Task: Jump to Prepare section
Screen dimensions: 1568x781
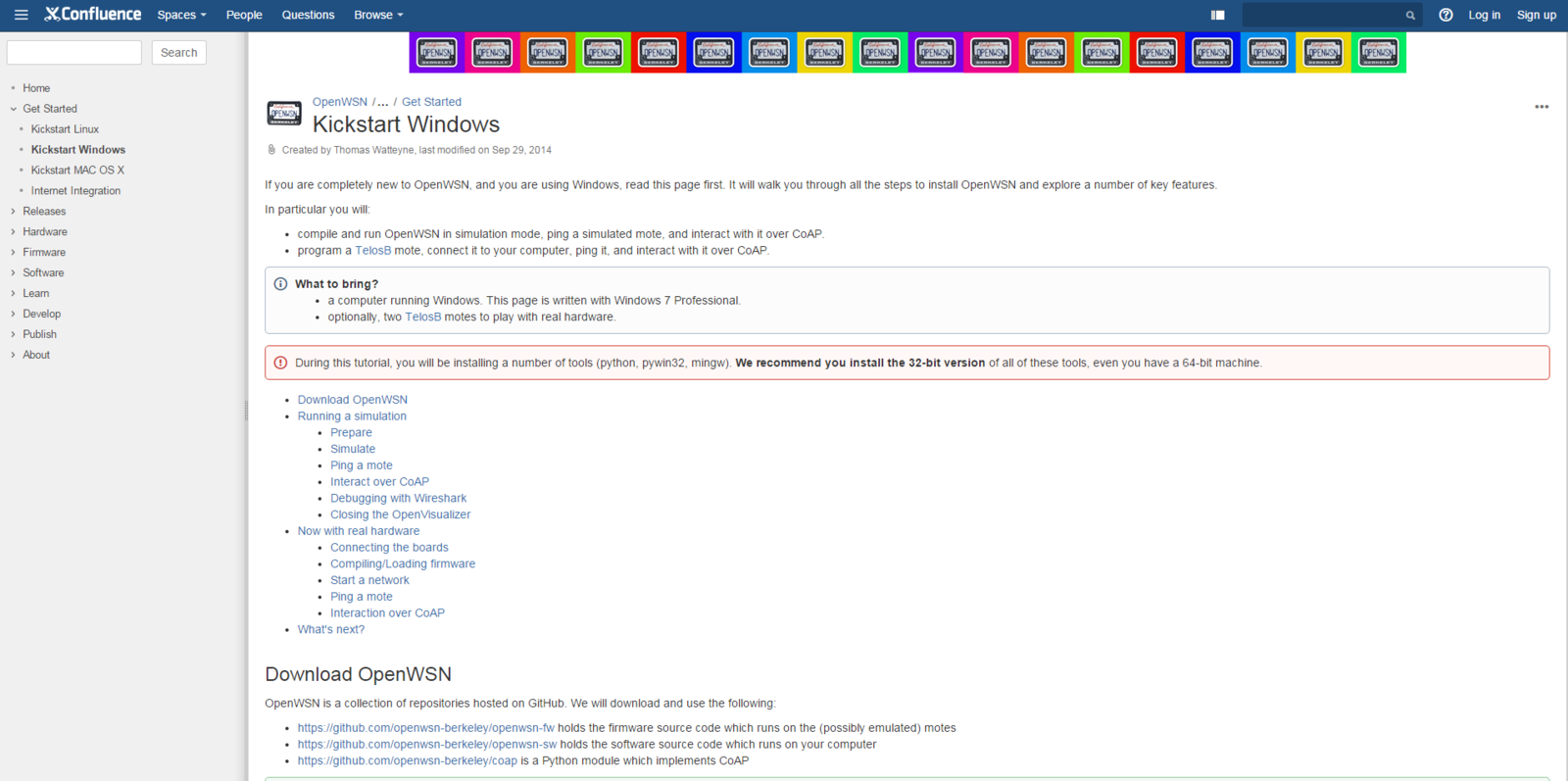Action: 351,433
